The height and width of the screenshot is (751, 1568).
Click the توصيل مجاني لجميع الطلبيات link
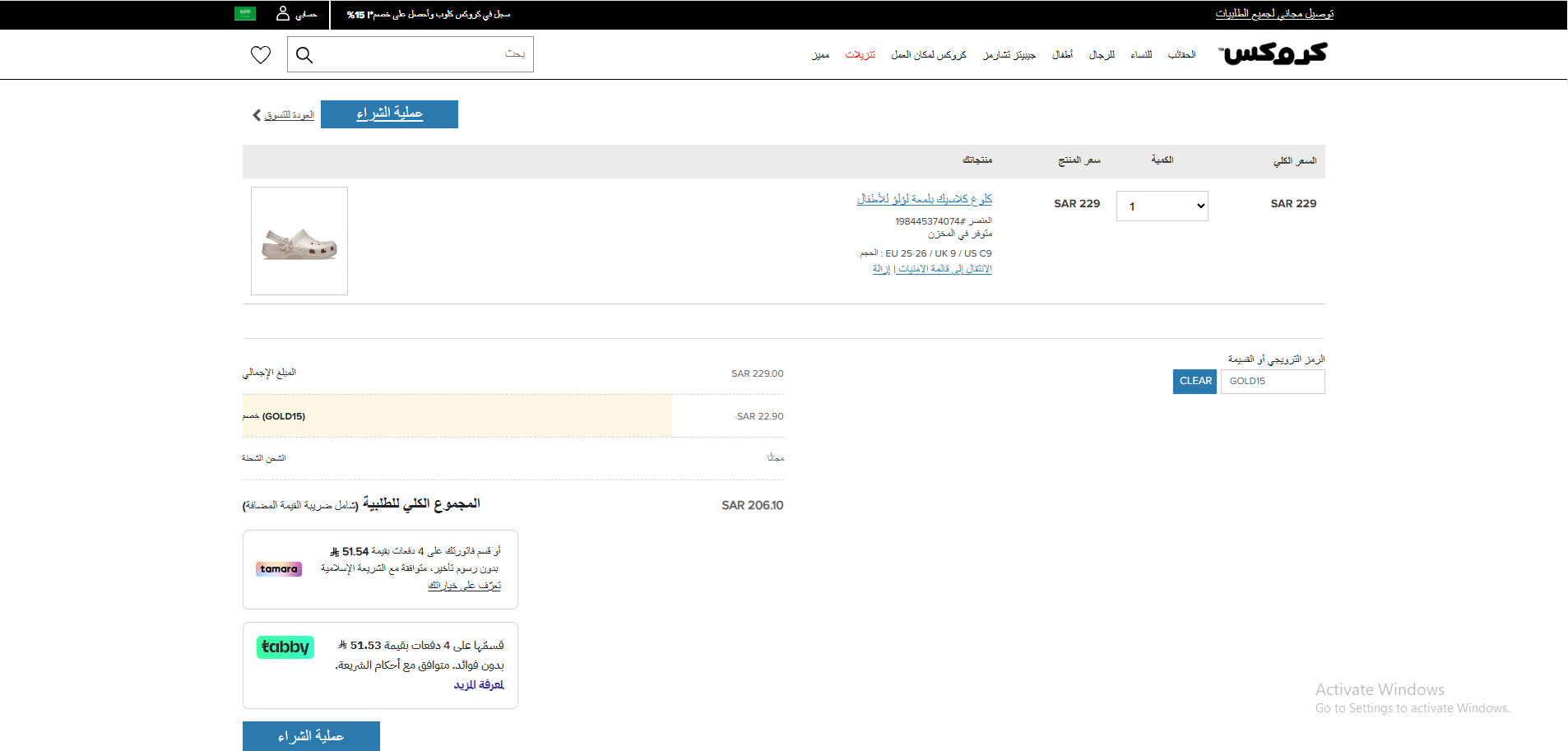coord(1273,14)
